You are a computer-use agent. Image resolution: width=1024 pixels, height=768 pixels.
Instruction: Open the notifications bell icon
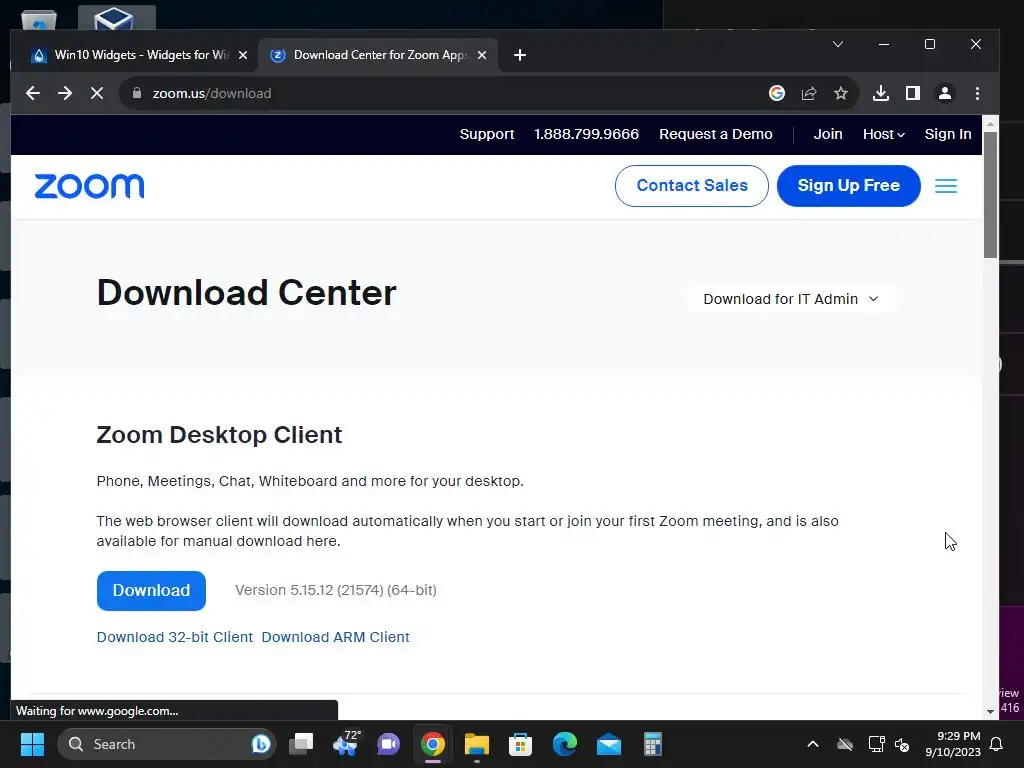997,744
